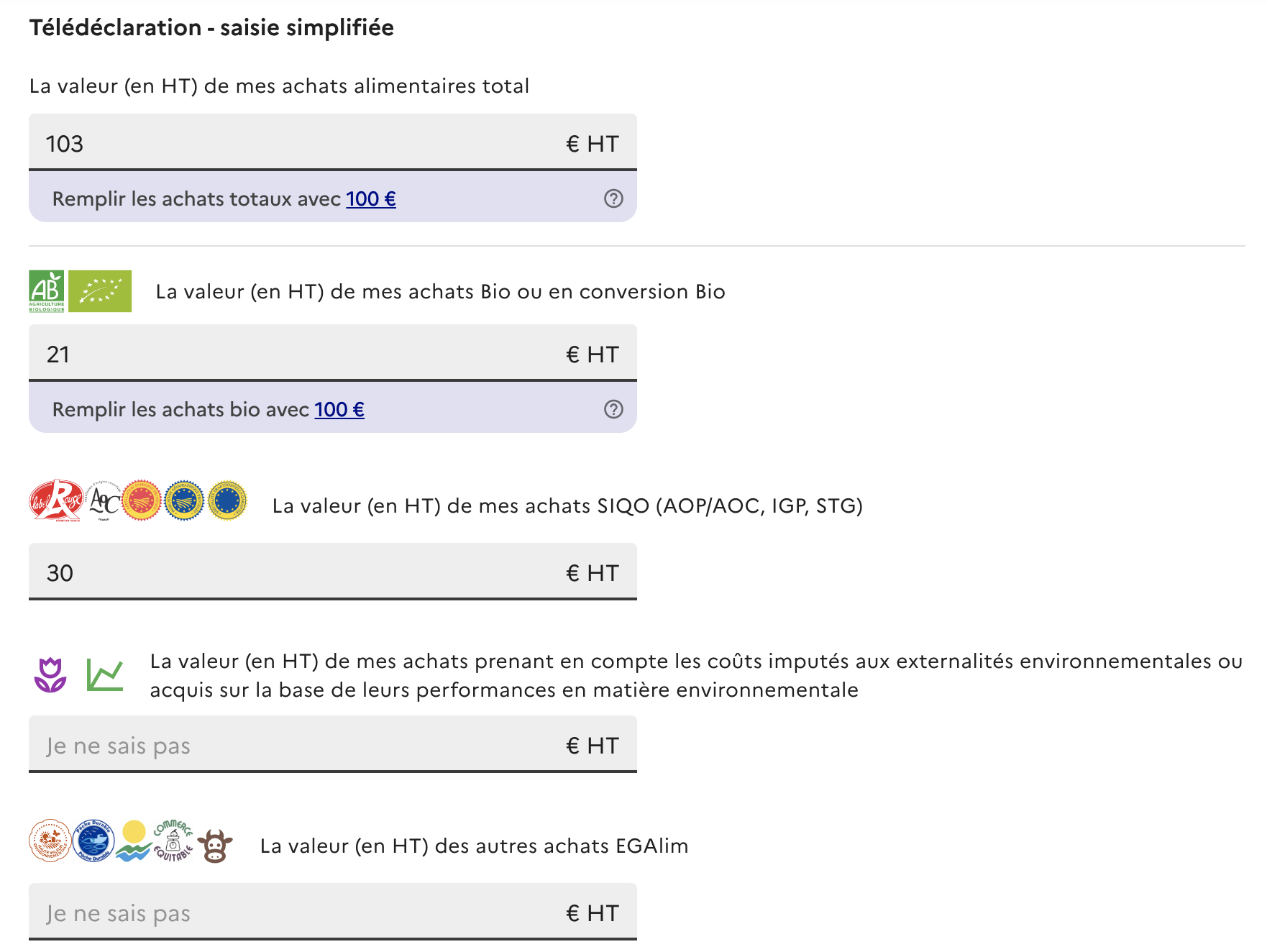Click the Pêche Durable logo

coord(93,841)
